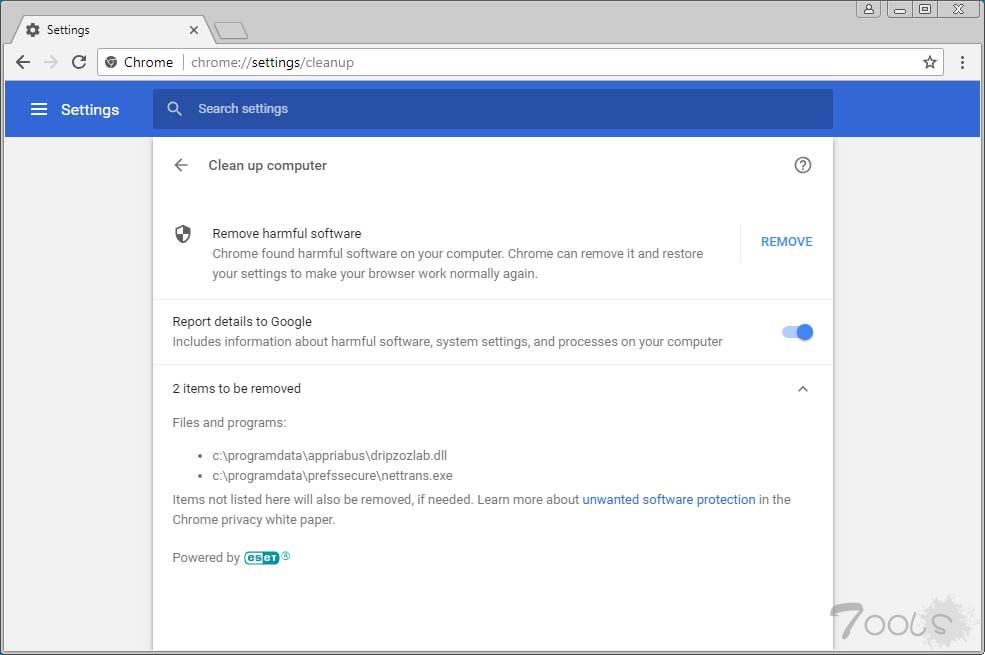
Task: Click the browser forward arrow
Action: 51,62
